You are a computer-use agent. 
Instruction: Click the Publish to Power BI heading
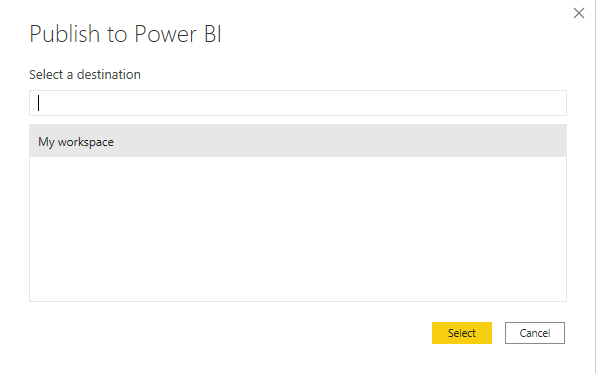(125, 34)
